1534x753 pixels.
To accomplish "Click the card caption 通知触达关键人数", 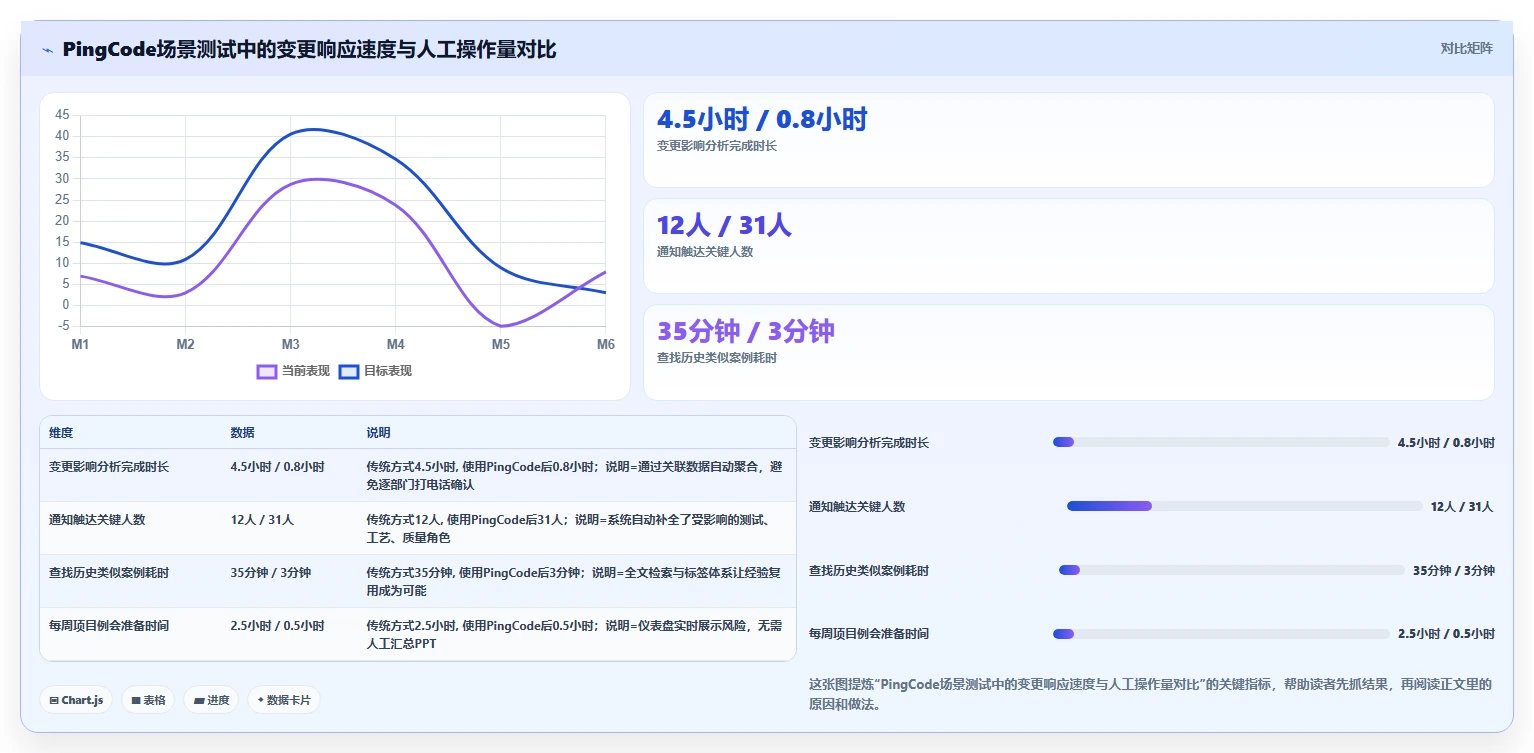I will point(705,252).
